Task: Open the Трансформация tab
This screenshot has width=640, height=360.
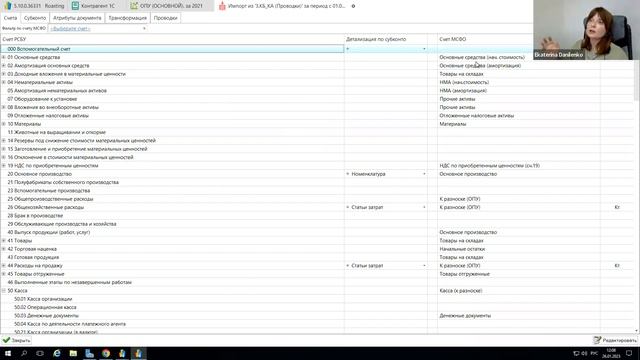Action: 127,18
